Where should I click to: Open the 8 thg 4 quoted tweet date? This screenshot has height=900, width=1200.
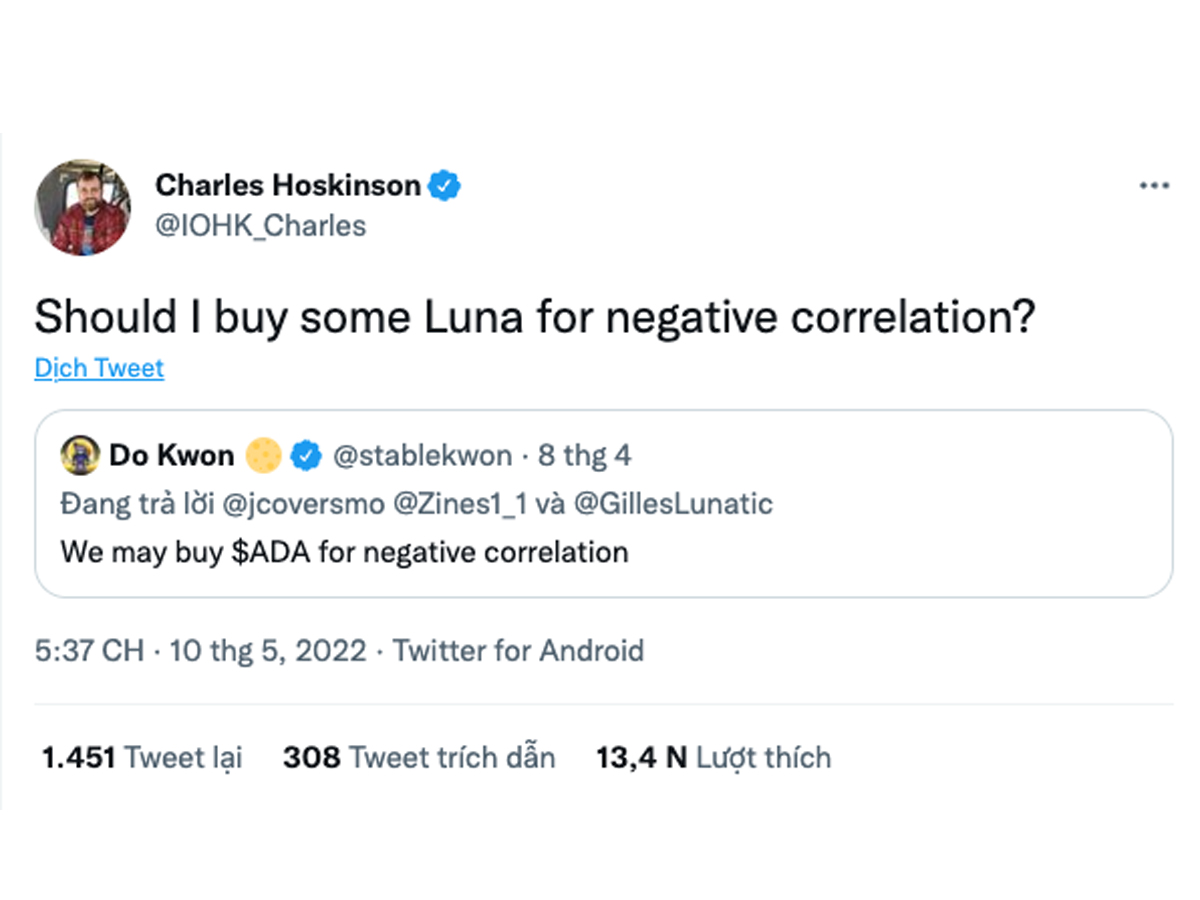click(585, 457)
